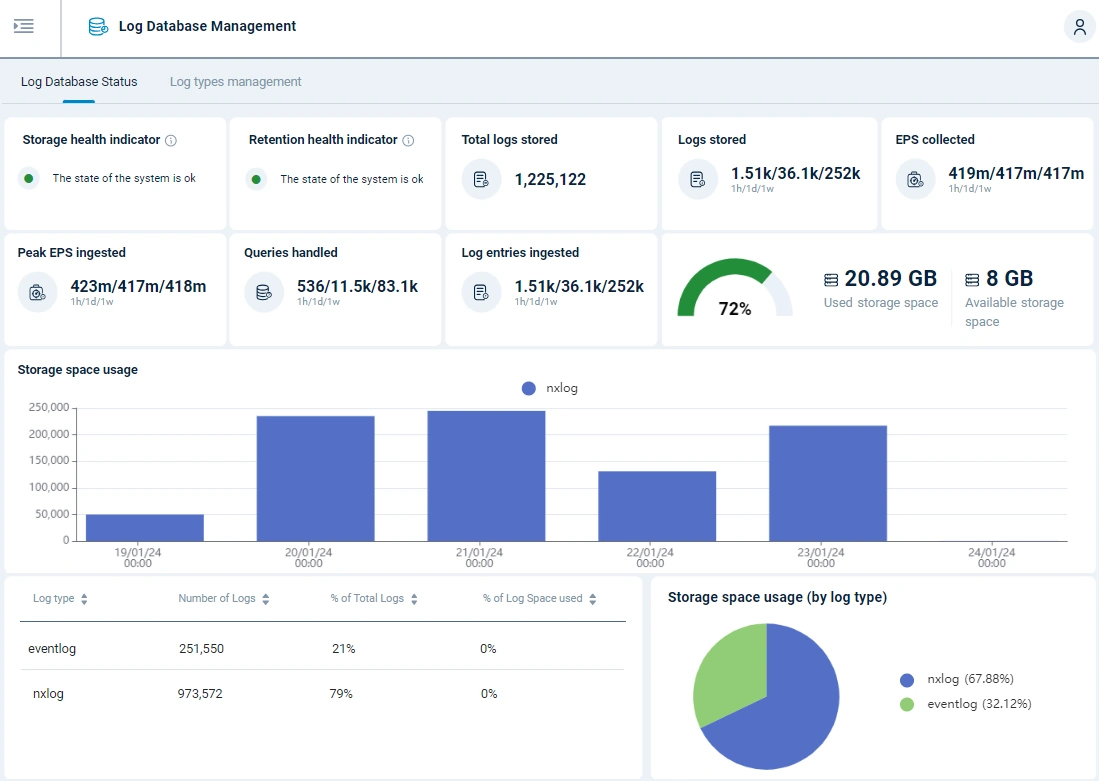Switch to the Log types management tab
The width and height of the screenshot is (1099, 781).
(235, 81)
